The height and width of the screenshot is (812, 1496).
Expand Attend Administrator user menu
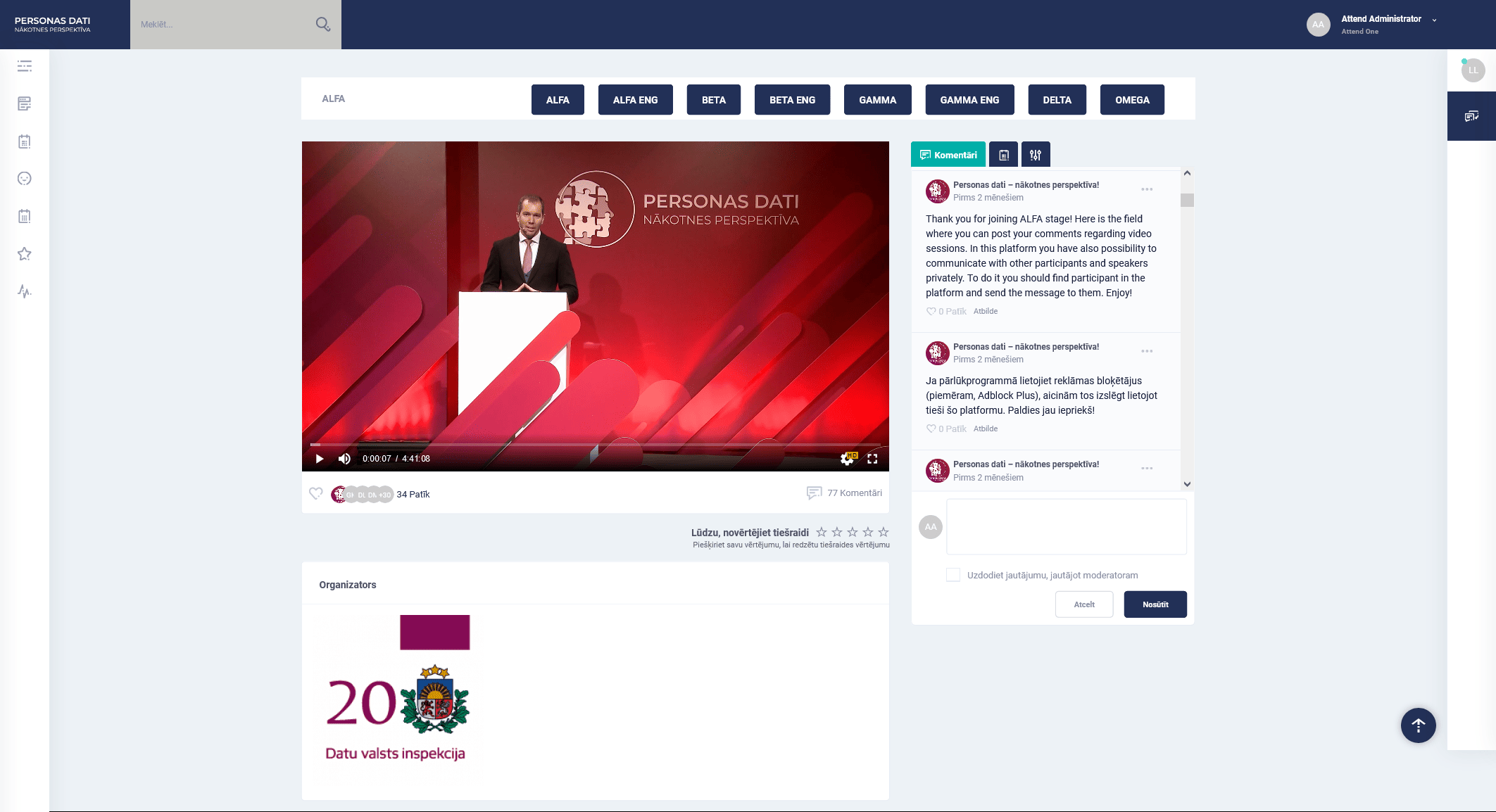(x=1434, y=20)
